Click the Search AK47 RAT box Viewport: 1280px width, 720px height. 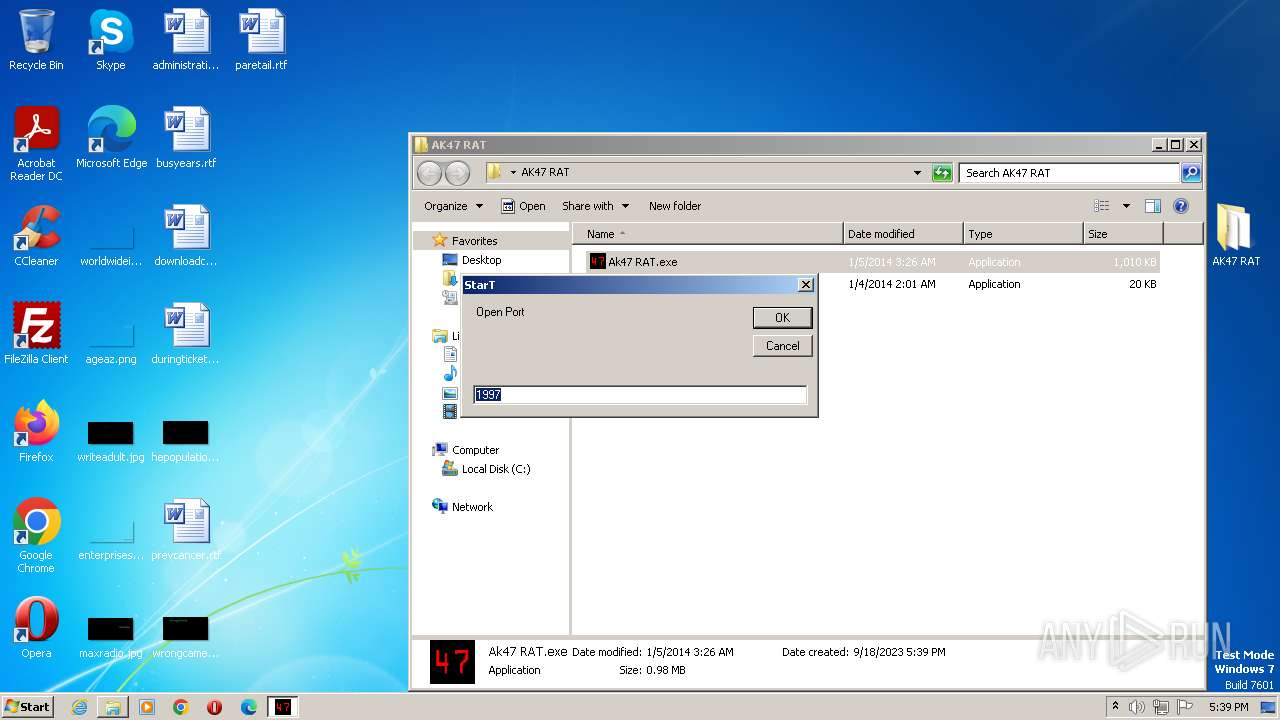(1070, 173)
